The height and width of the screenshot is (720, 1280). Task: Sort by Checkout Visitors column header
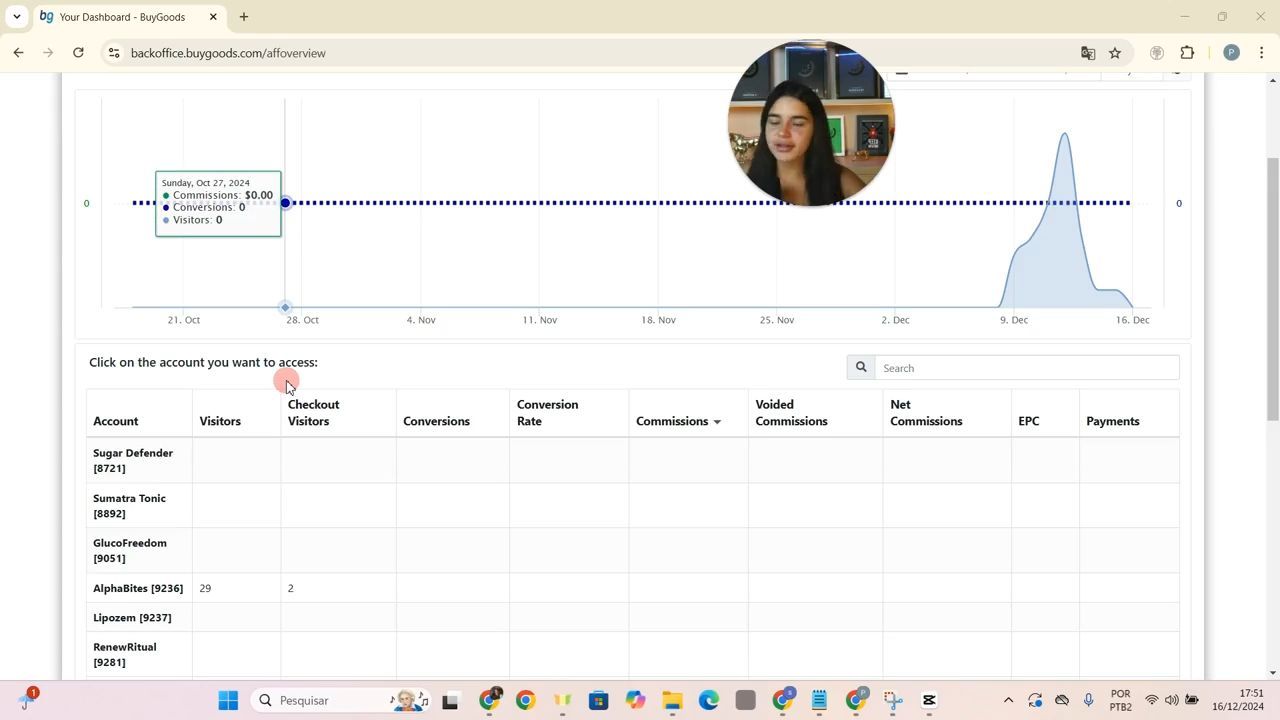(313, 413)
